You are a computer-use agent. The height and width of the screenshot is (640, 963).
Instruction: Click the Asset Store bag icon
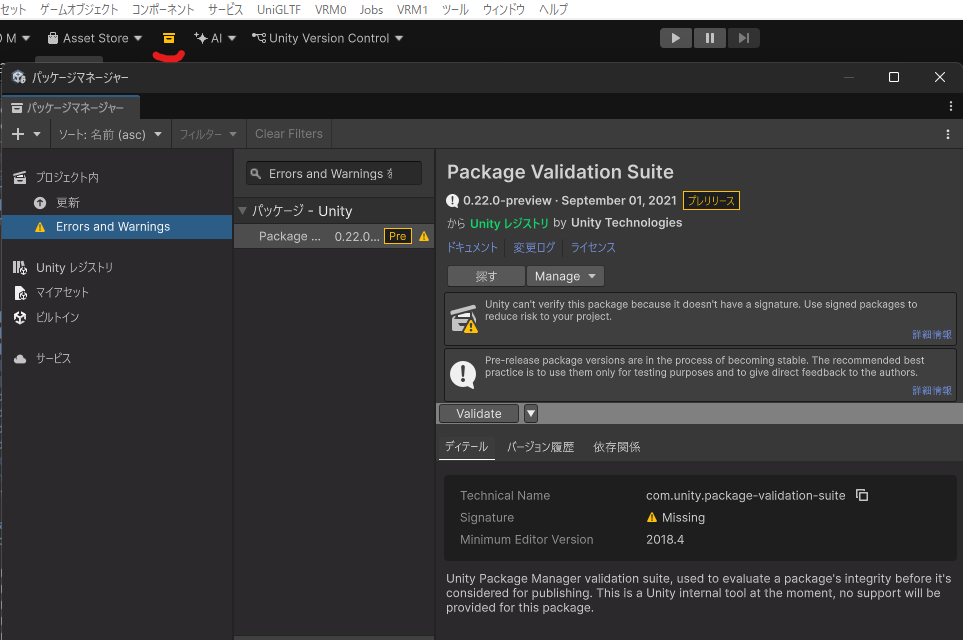click(52, 38)
